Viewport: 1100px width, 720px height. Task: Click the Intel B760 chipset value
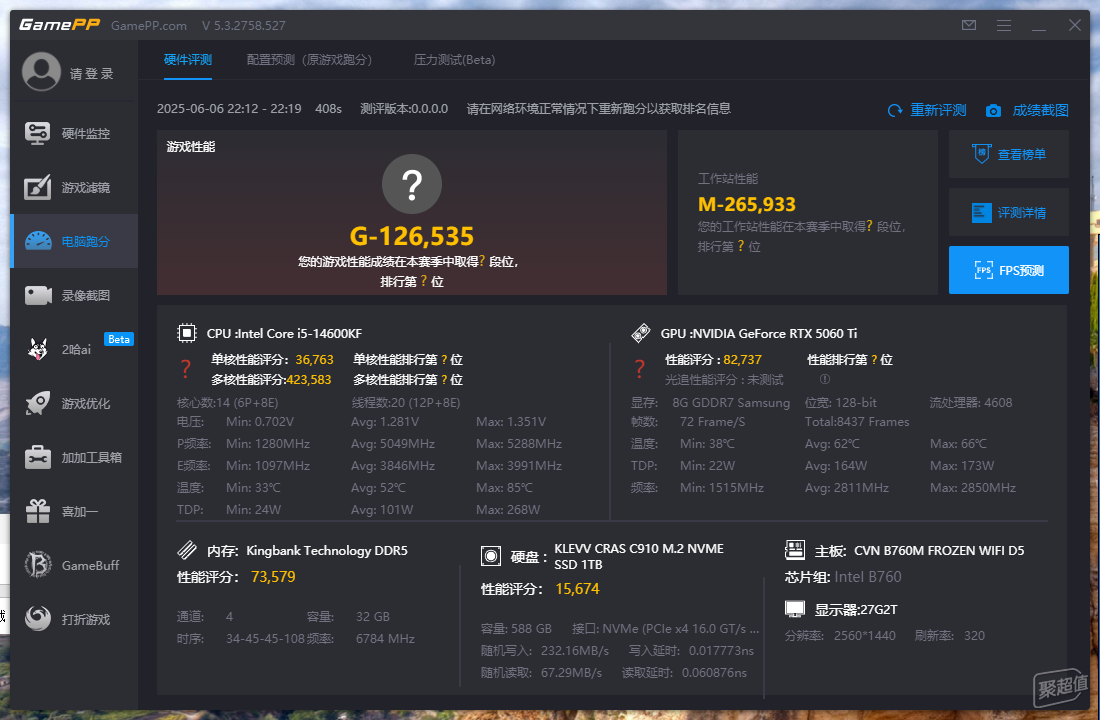click(x=868, y=577)
